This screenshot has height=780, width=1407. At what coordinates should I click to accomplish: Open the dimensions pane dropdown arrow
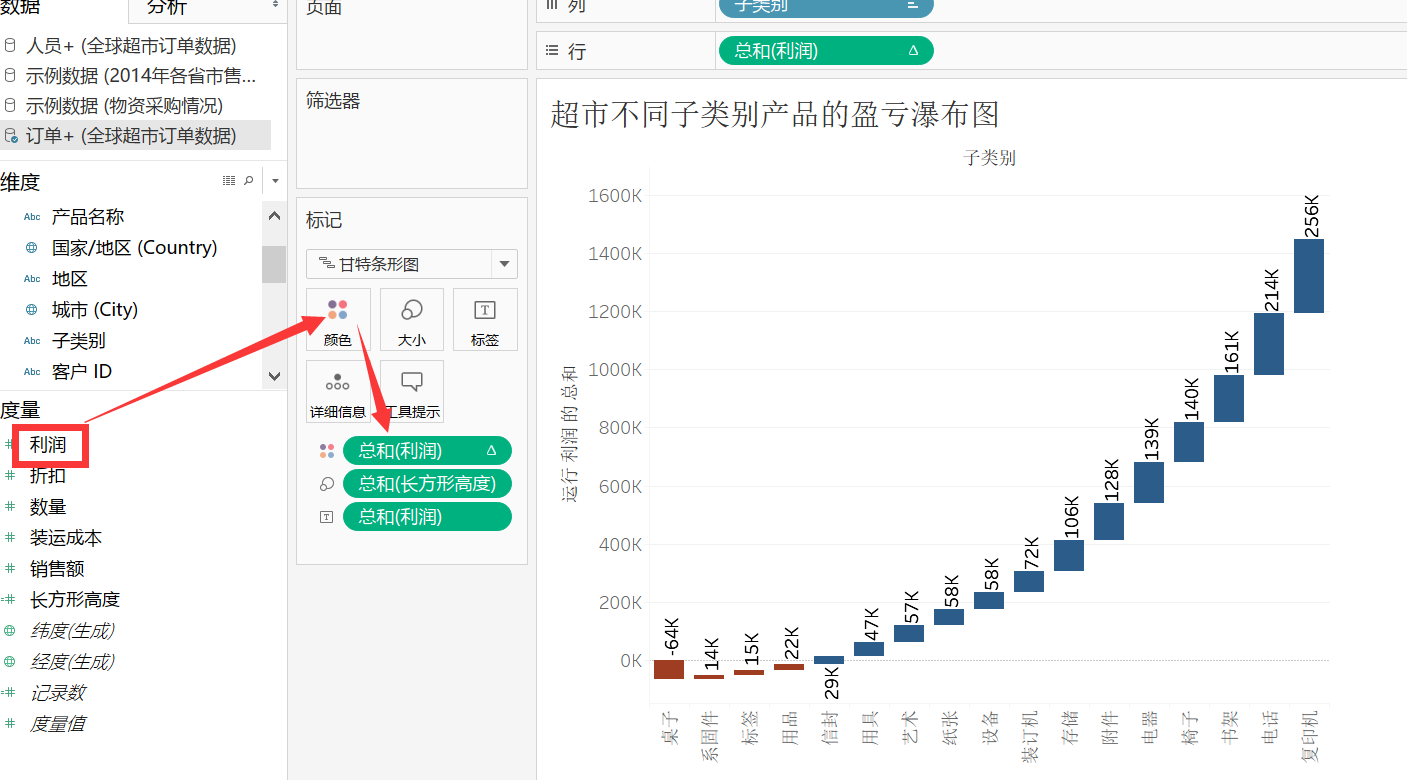[275, 181]
